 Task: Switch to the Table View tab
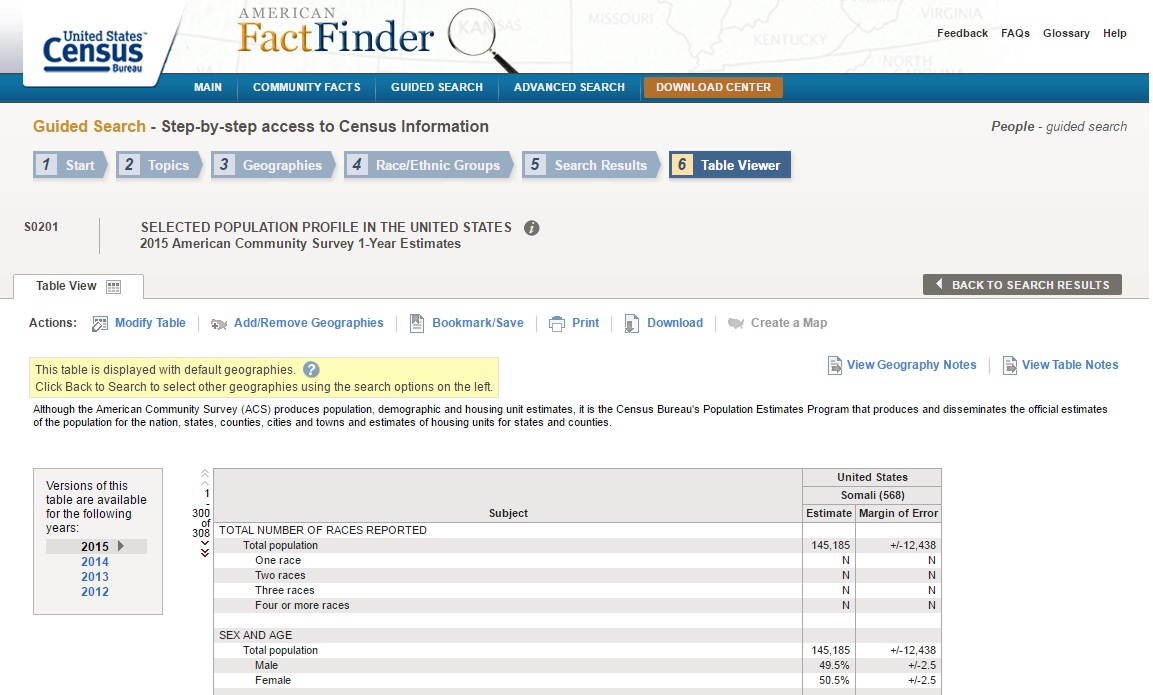click(78, 286)
